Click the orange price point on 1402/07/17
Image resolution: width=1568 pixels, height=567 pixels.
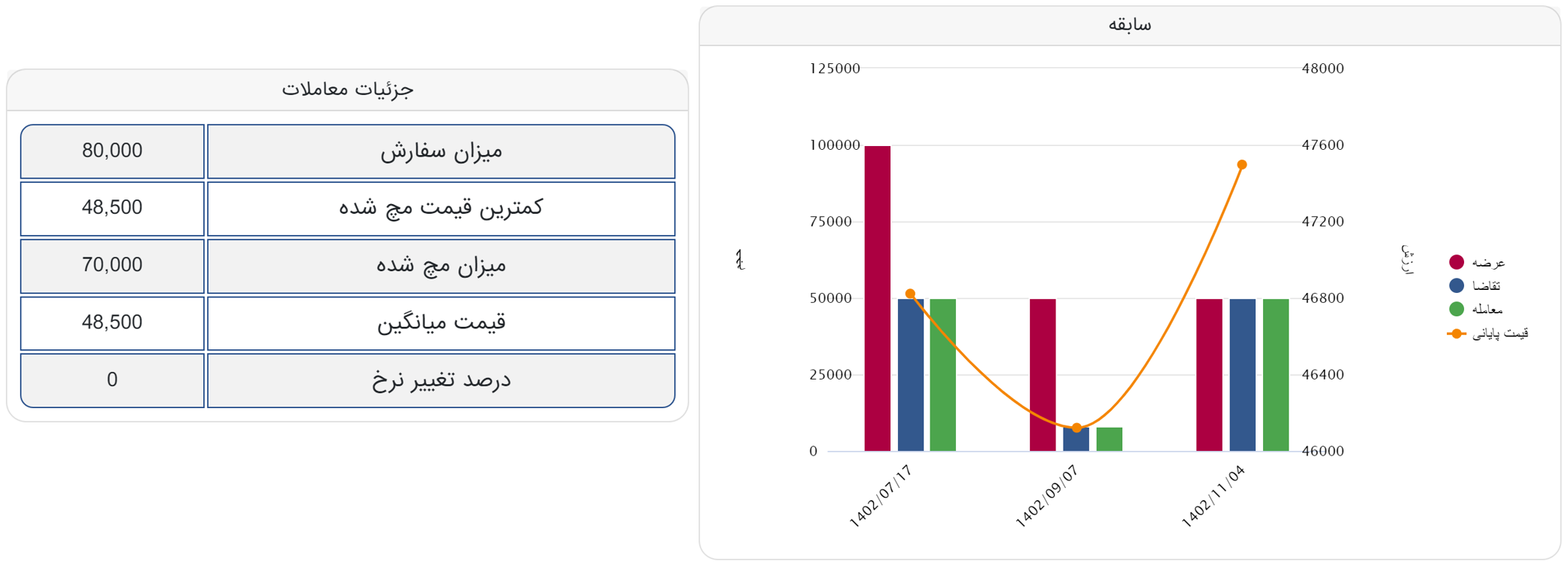click(x=910, y=294)
